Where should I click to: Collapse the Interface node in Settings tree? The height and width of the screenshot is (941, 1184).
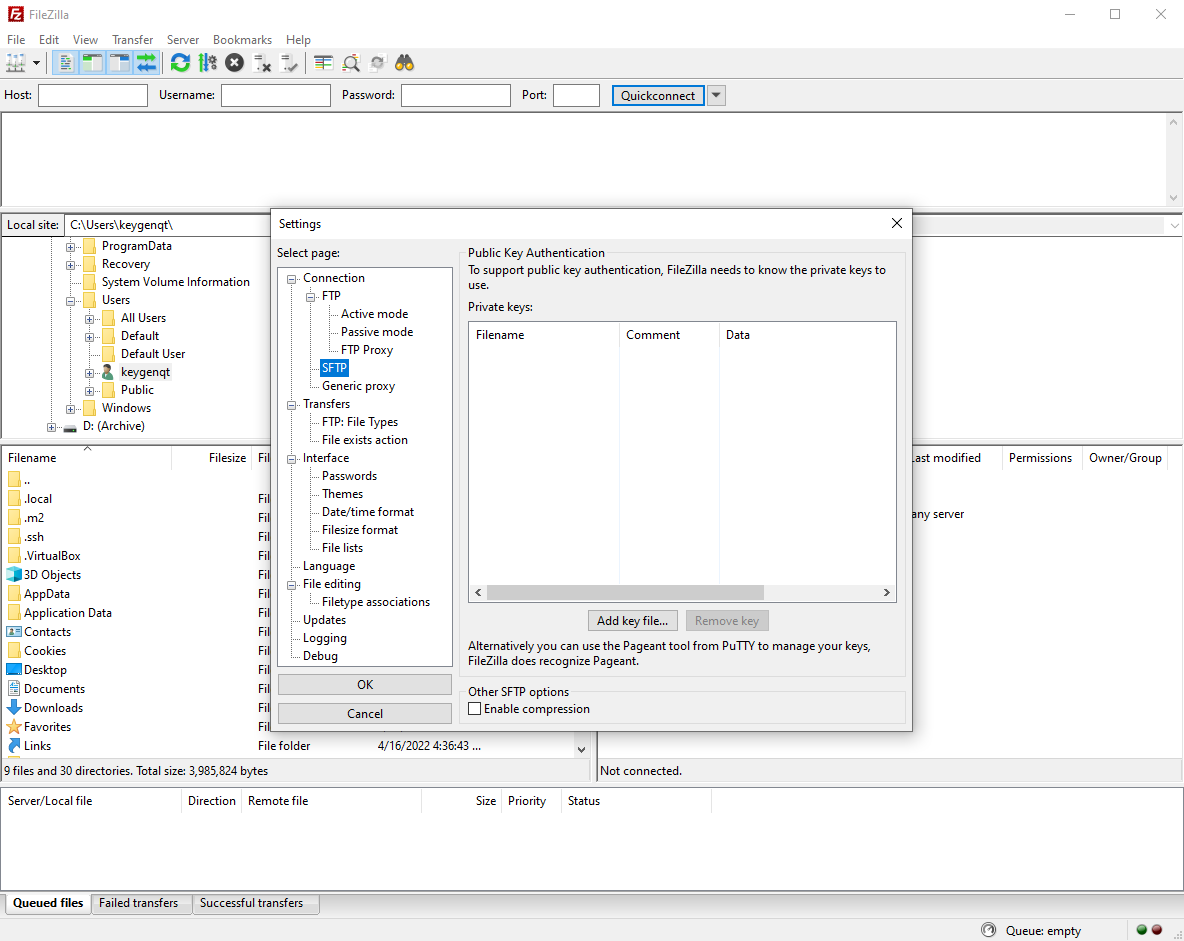point(291,459)
